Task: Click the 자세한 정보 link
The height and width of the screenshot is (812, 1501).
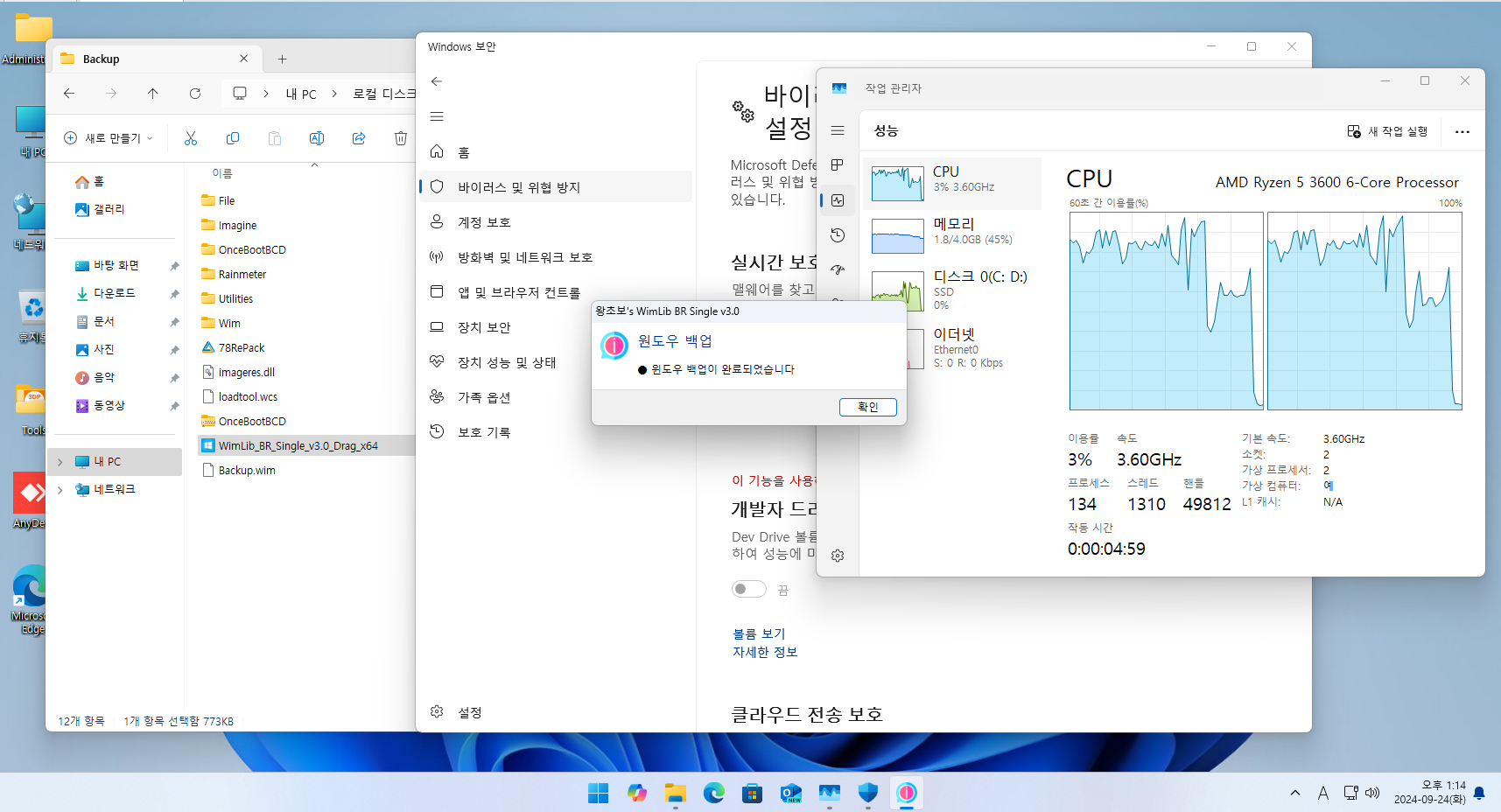Action: point(765,652)
